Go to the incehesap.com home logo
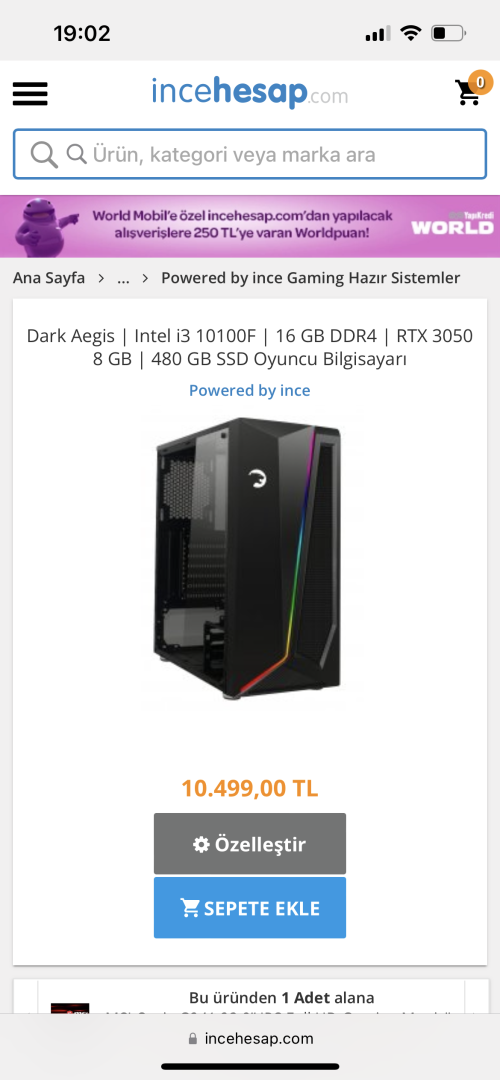500x1080 pixels. click(x=250, y=92)
